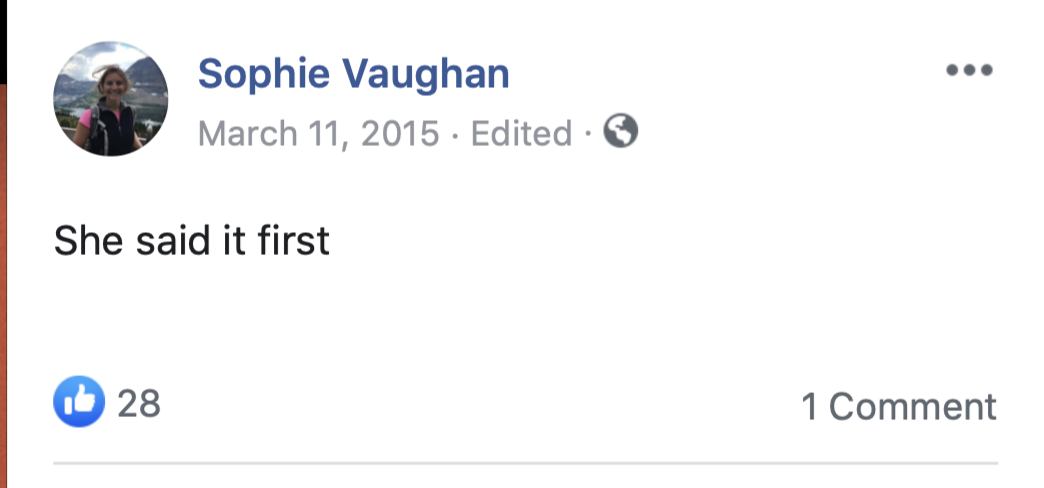Screen dimensions: 1044x488
Task: Click the globe Public audience icon
Action: click(x=621, y=131)
